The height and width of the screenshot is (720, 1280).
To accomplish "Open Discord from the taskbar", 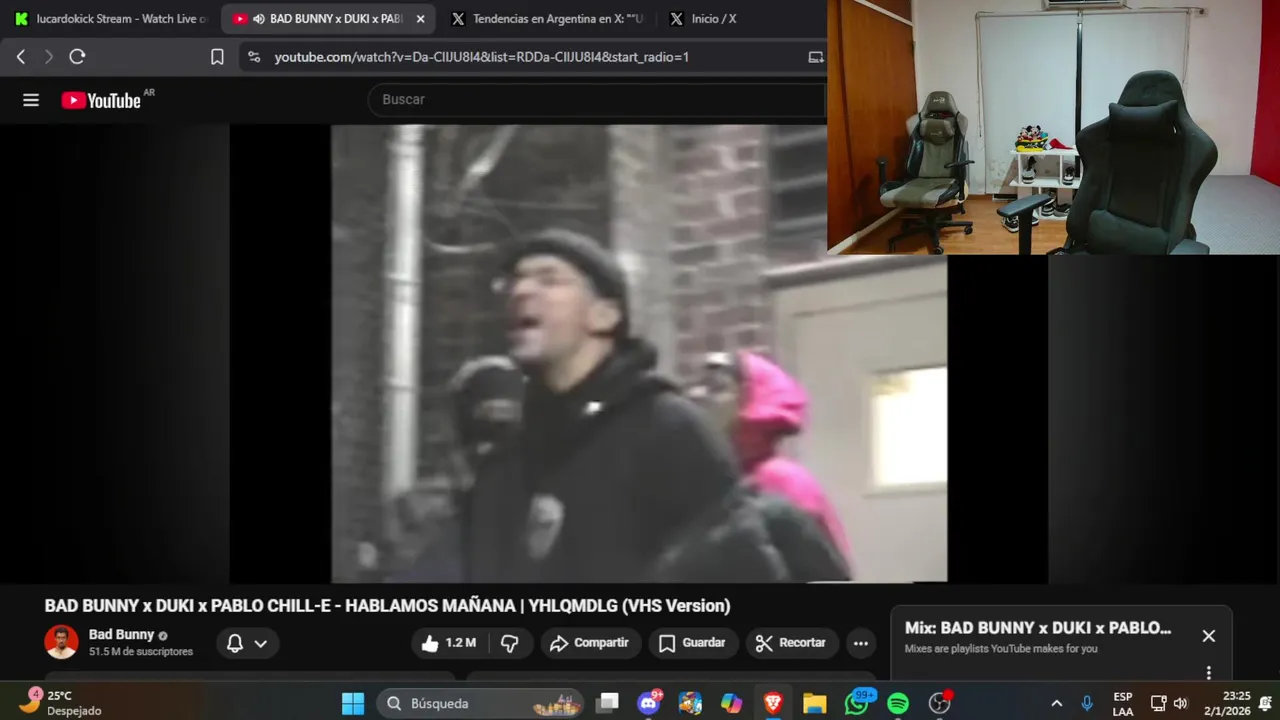I will pyautogui.click(x=649, y=703).
